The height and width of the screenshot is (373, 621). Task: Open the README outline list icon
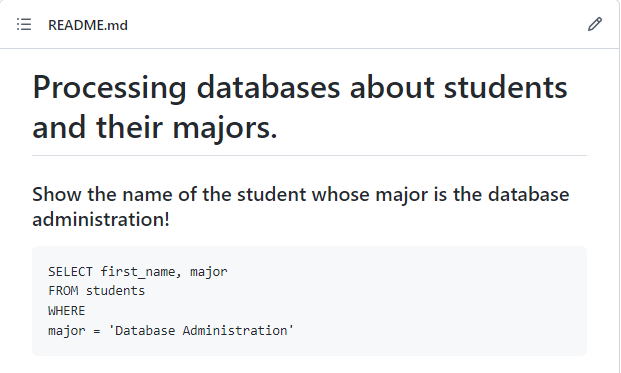tap(24, 25)
